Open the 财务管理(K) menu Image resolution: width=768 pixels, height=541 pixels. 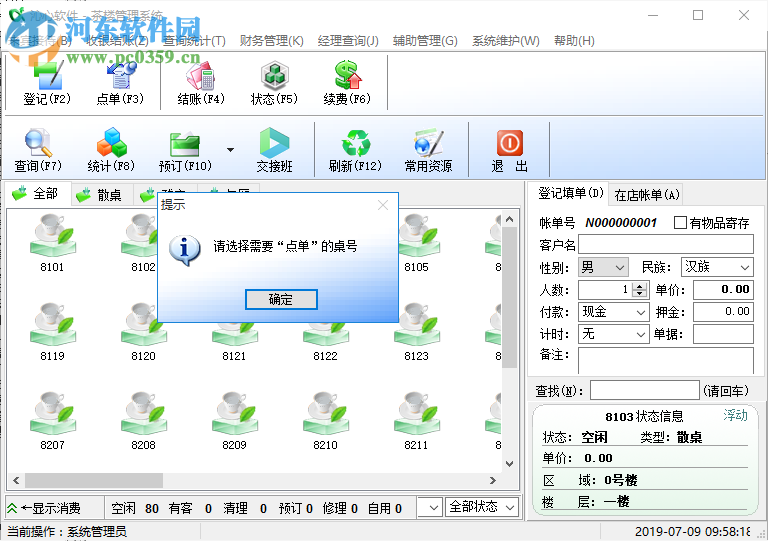[271, 41]
